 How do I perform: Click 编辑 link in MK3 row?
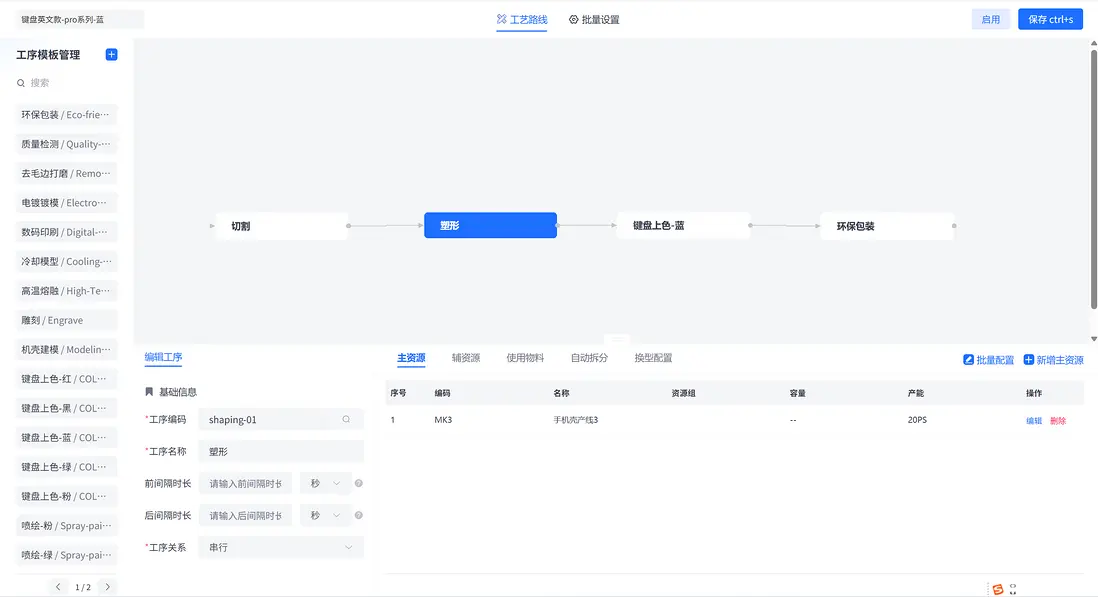[x=1034, y=421]
